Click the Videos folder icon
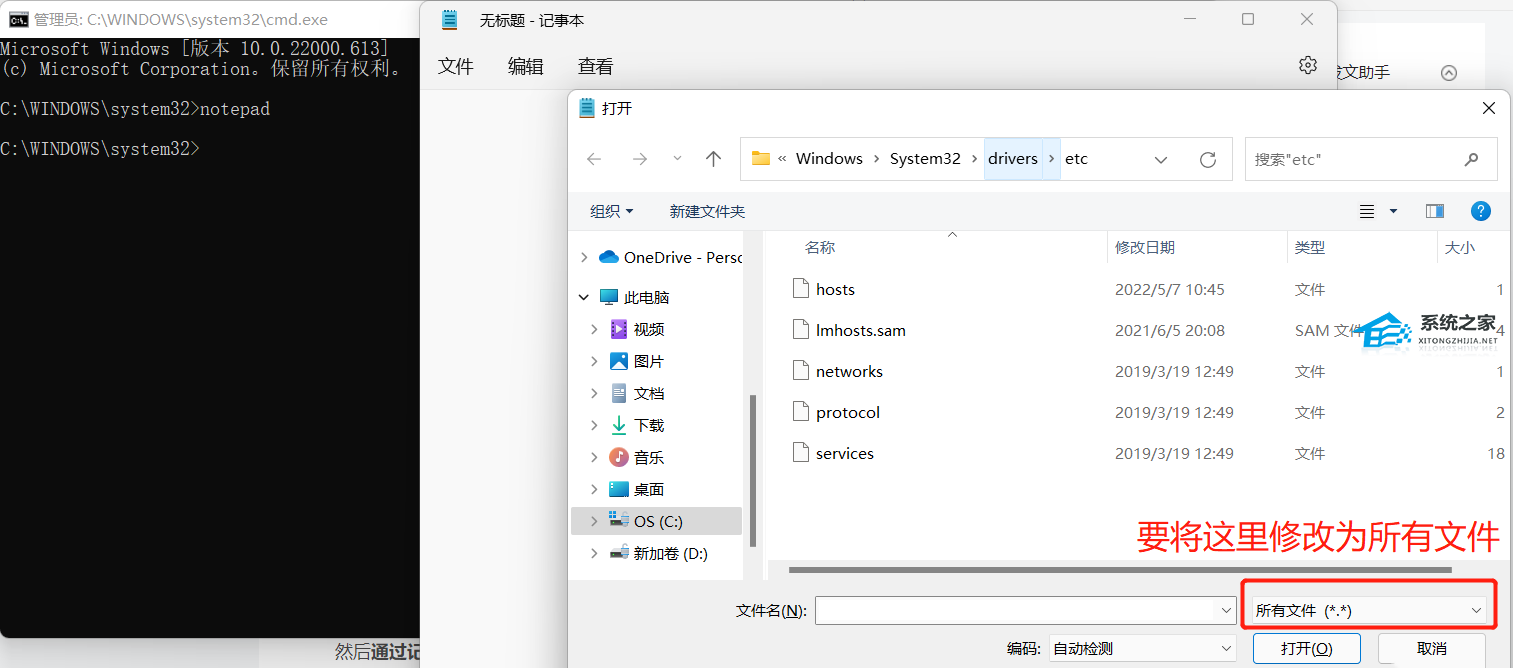The width and height of the screenshot is (1513, 668). [x=619, y=329]
